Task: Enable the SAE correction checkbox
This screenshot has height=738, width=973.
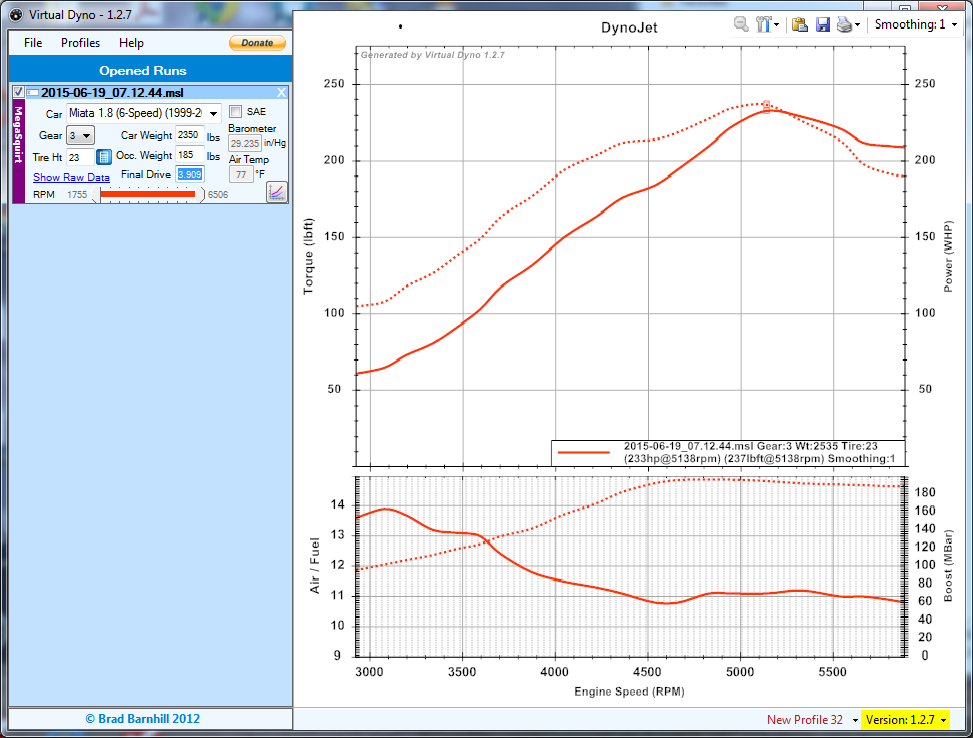Action: click(236, 111)
